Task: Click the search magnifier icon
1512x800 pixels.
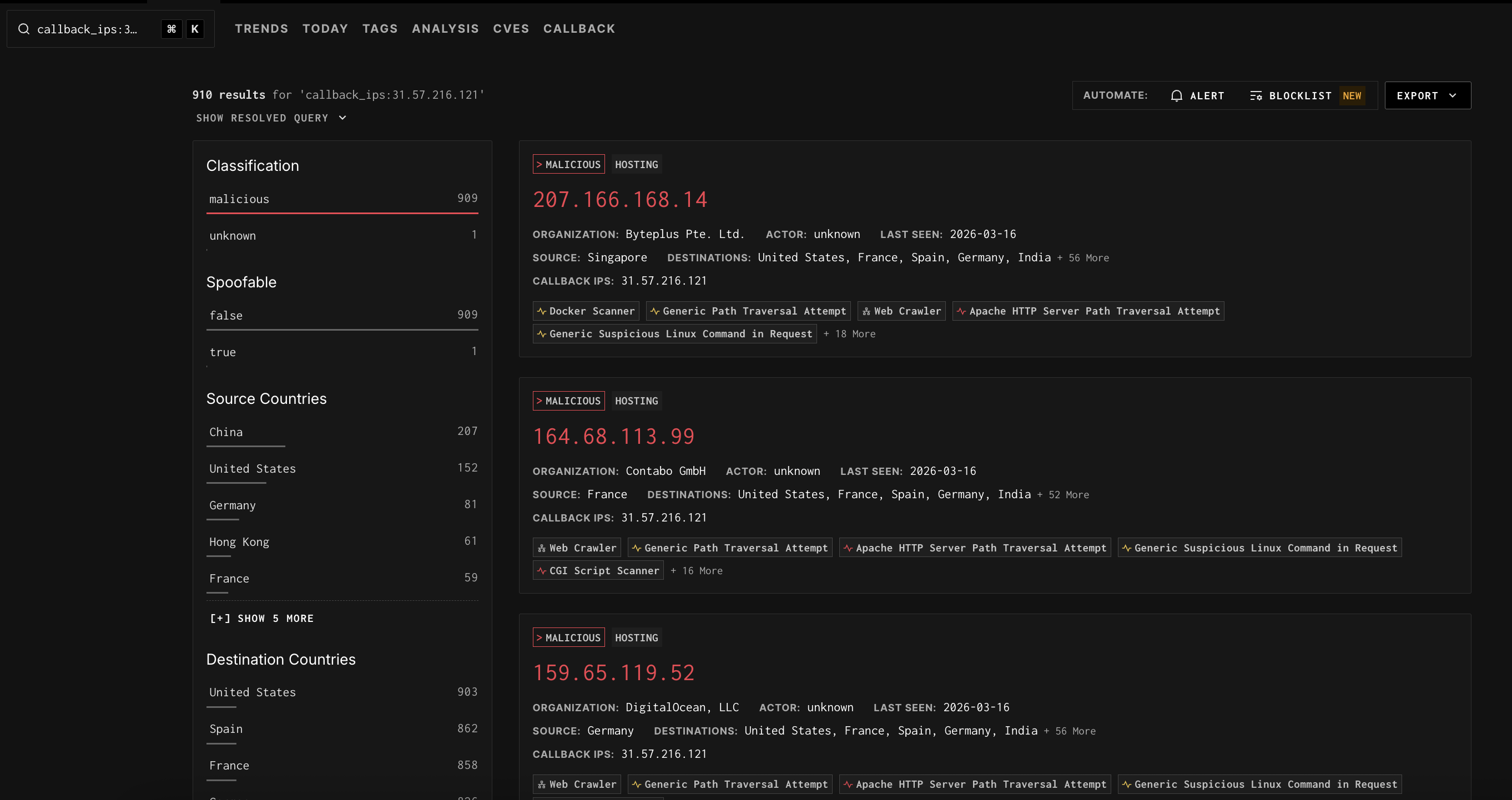Action: click(23, 29)
